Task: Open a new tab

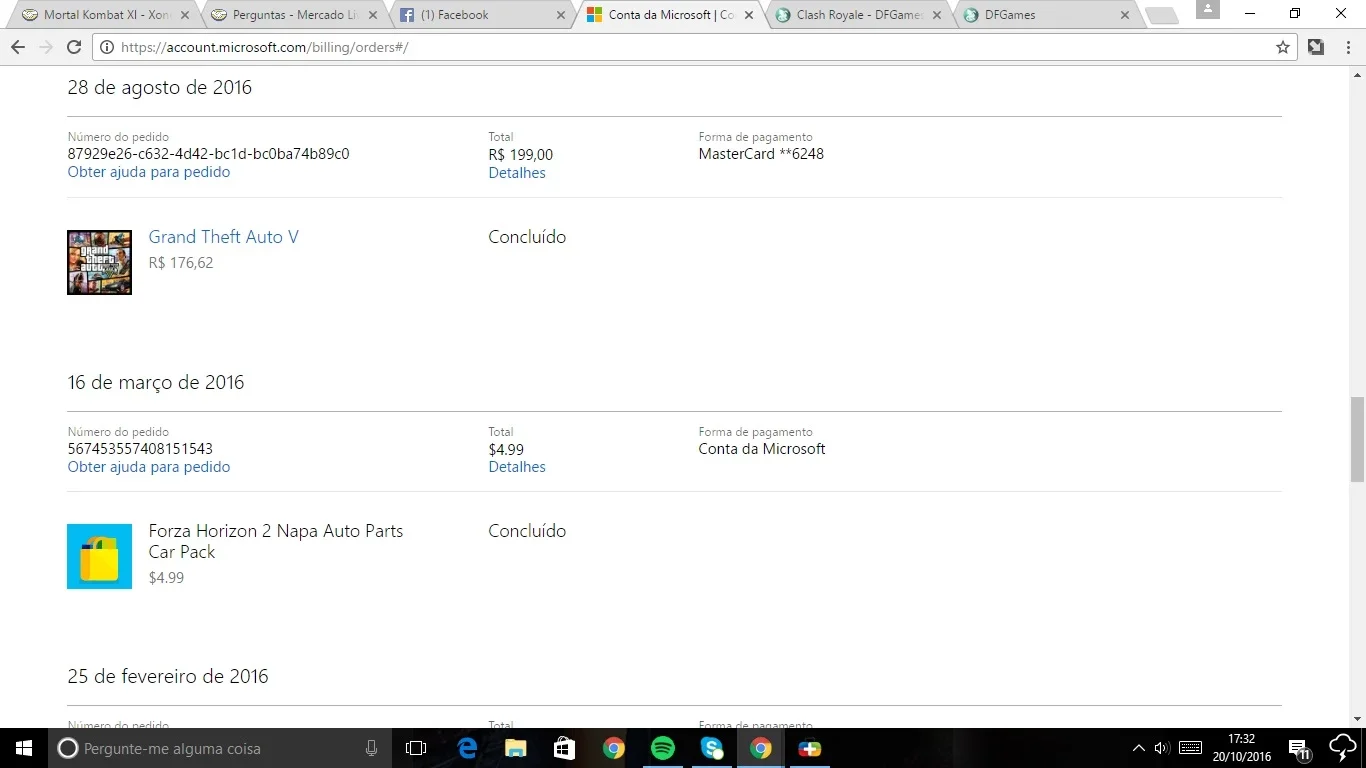Action: [x=1161, y=16]
